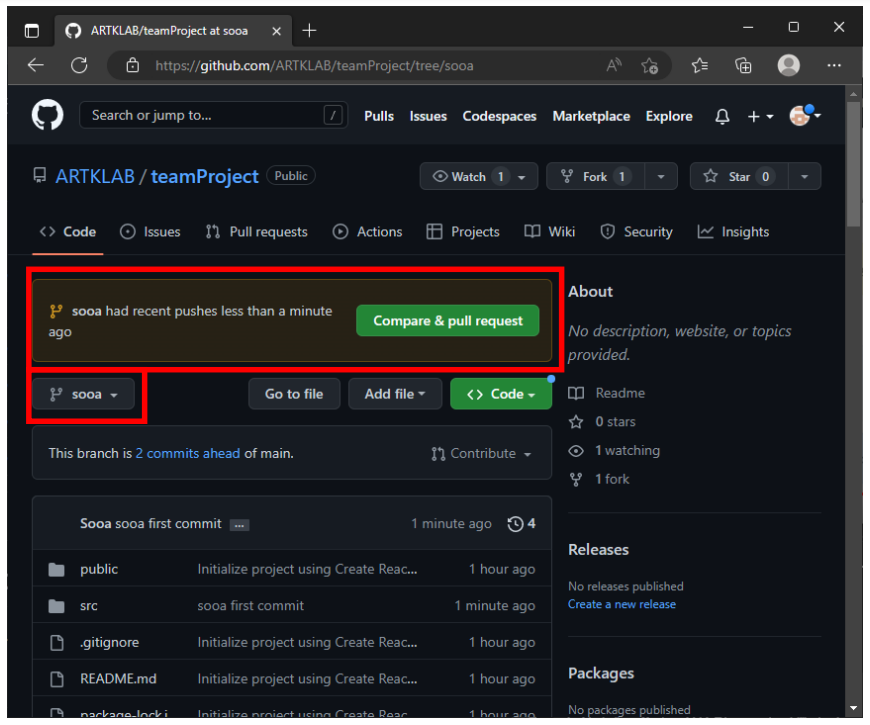Click Create a new release link

[621, 605]
